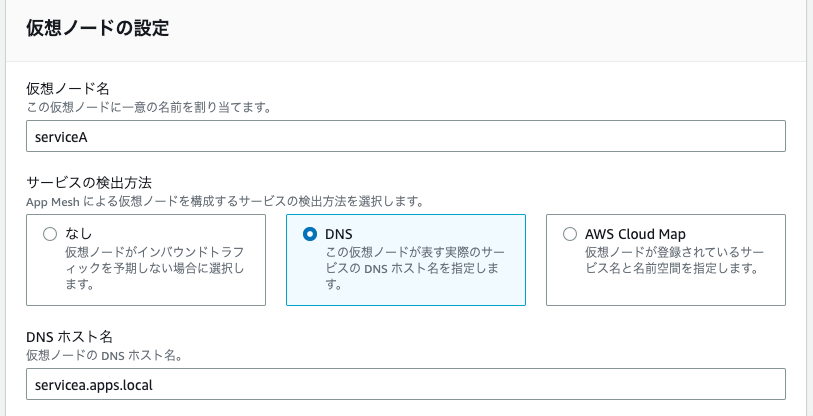
Task: Select the AWS Cloud Map radio button
Action: (x=570, y=234)
